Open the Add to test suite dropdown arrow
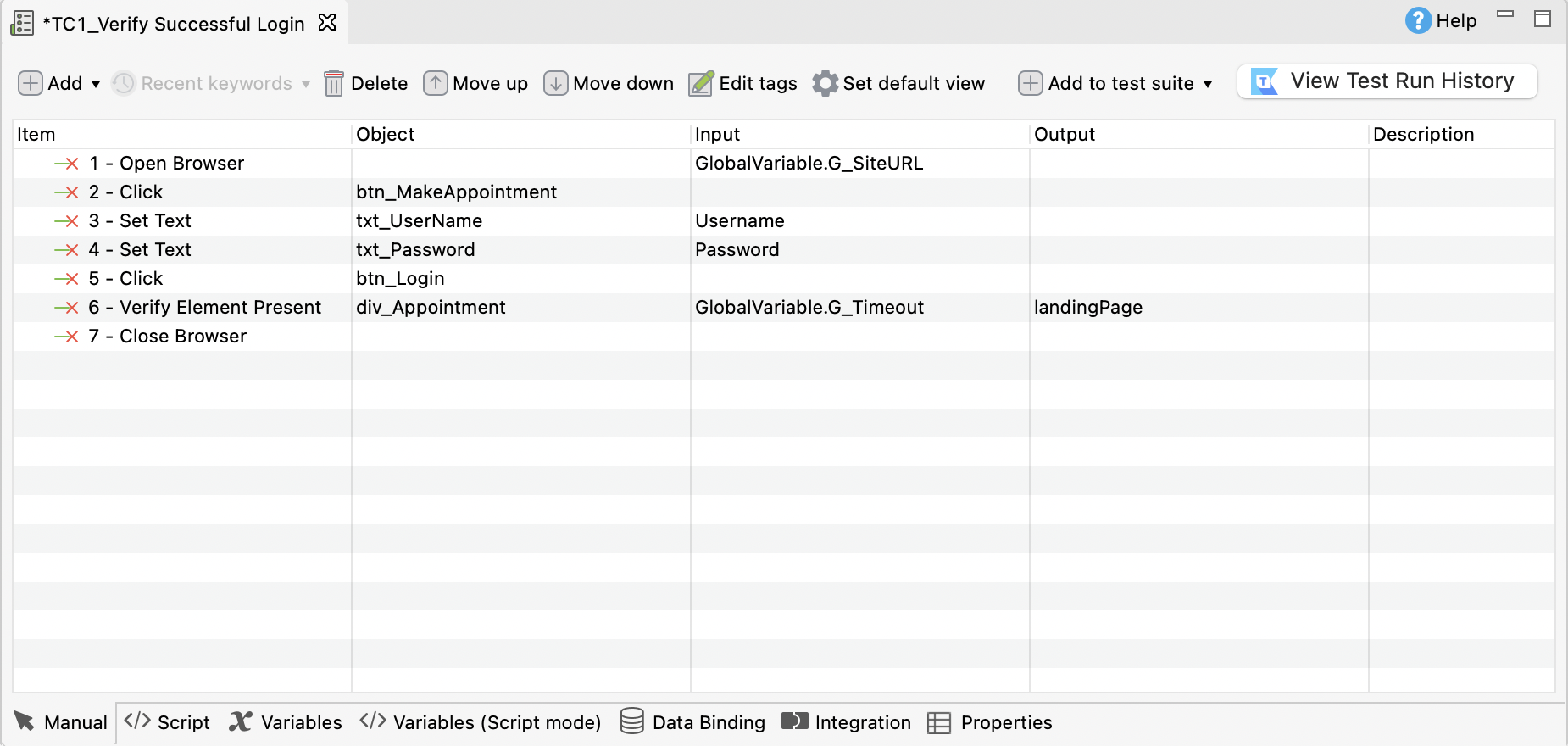Screen dimensions: 1568x746 pyautogui.click(x=1208, y=84)
